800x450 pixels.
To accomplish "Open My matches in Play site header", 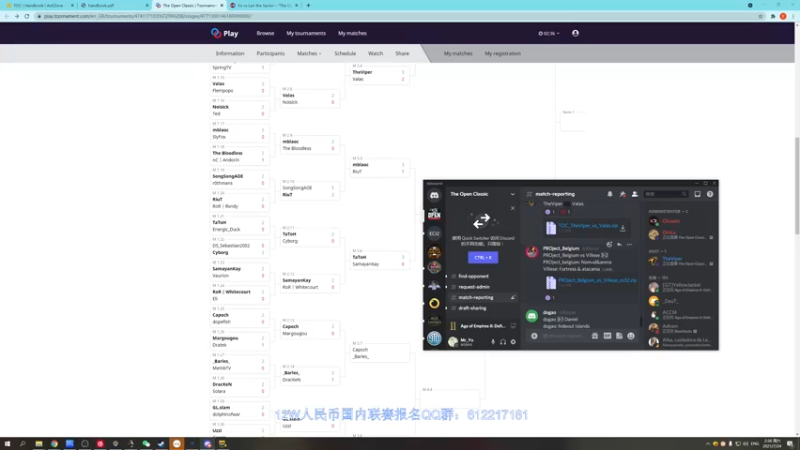I will tap(352, 33).
